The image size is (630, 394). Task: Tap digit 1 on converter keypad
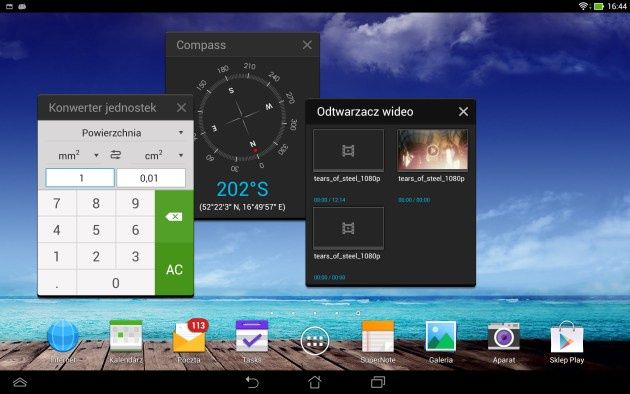click(x=57, y=256)
